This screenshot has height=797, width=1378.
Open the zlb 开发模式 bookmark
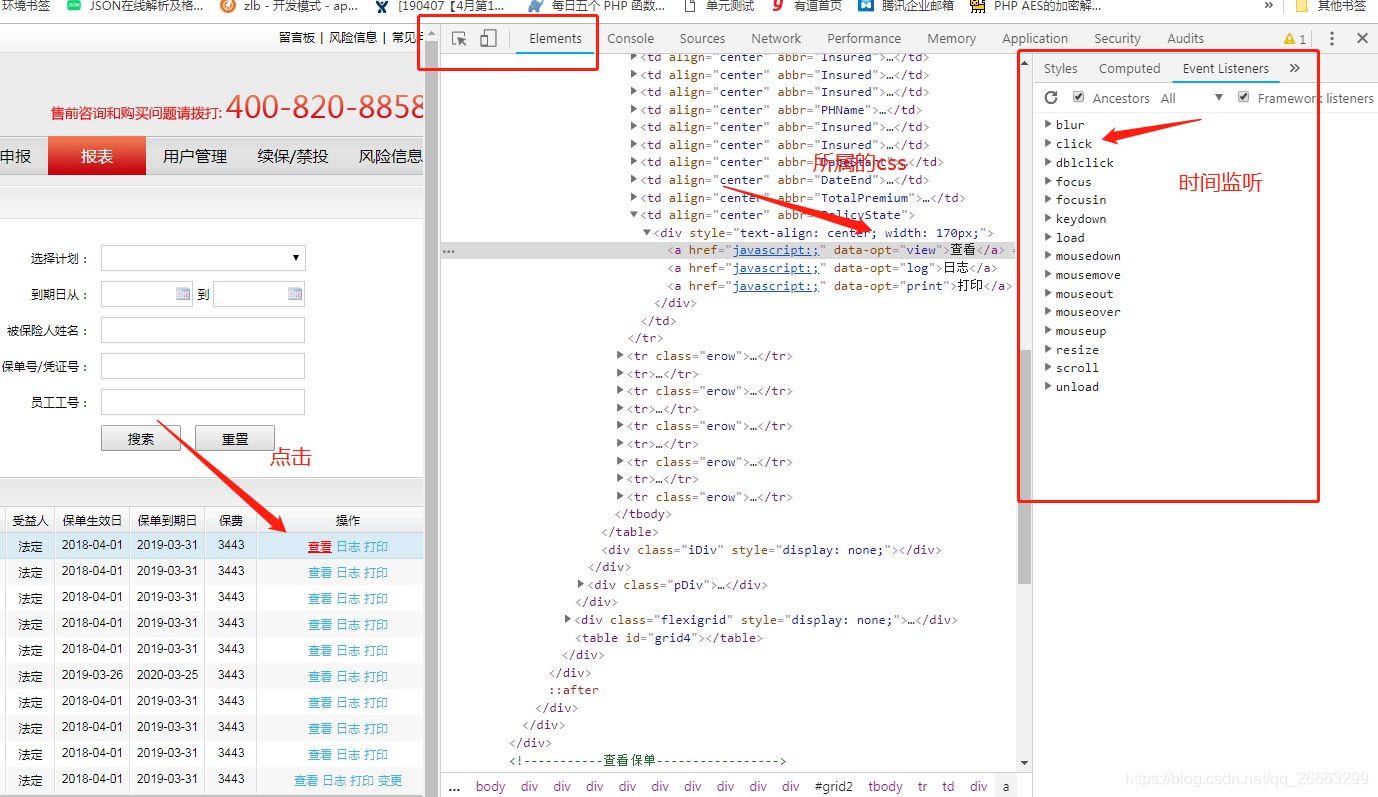(289, 5)
